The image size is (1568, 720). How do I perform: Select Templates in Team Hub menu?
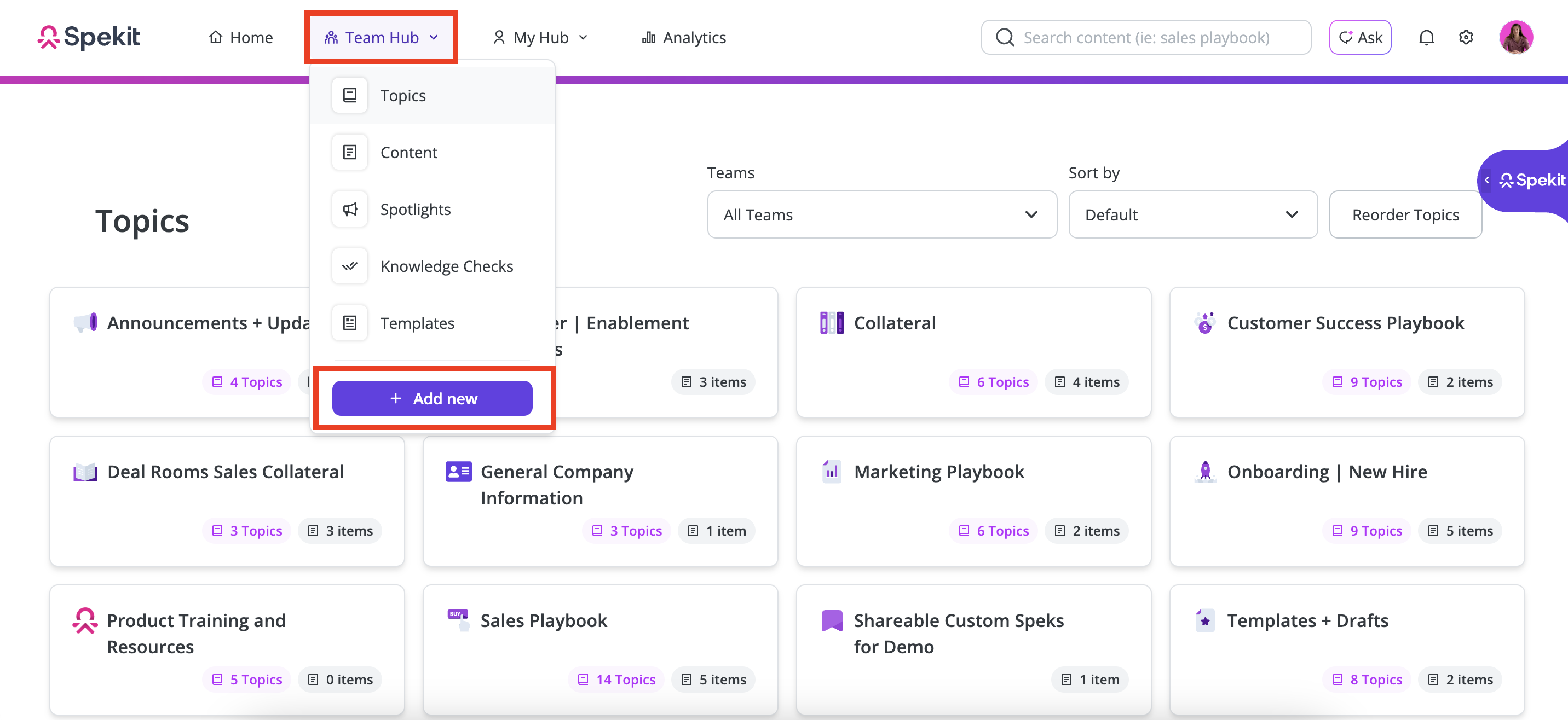[x=432, y=323]
